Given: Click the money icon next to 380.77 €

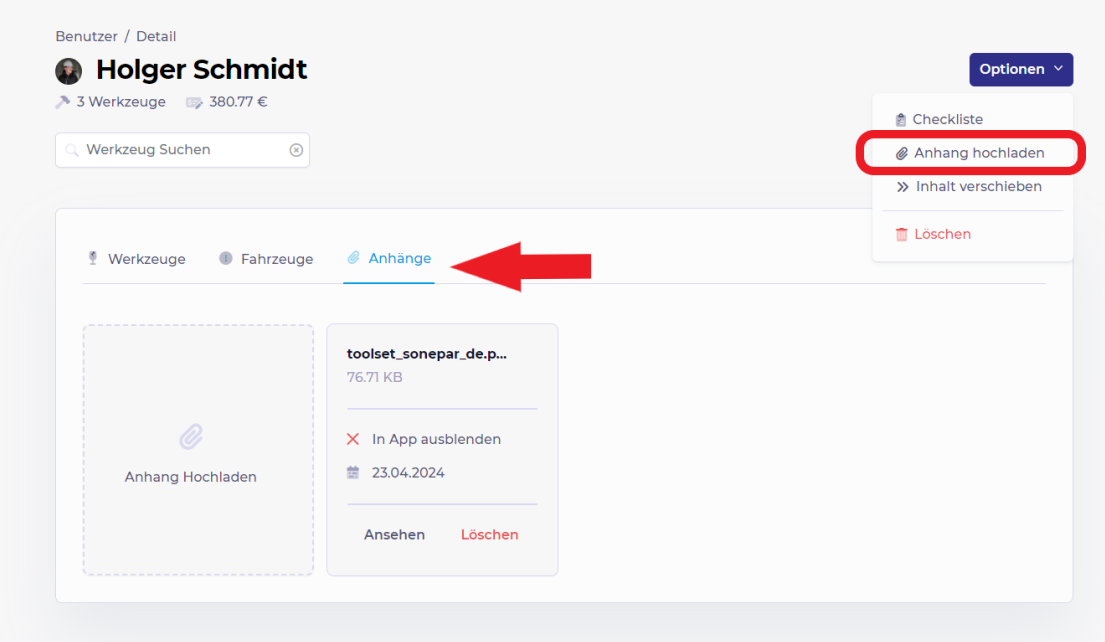Looking at the screenshot, I should click(x=194, y=102).
